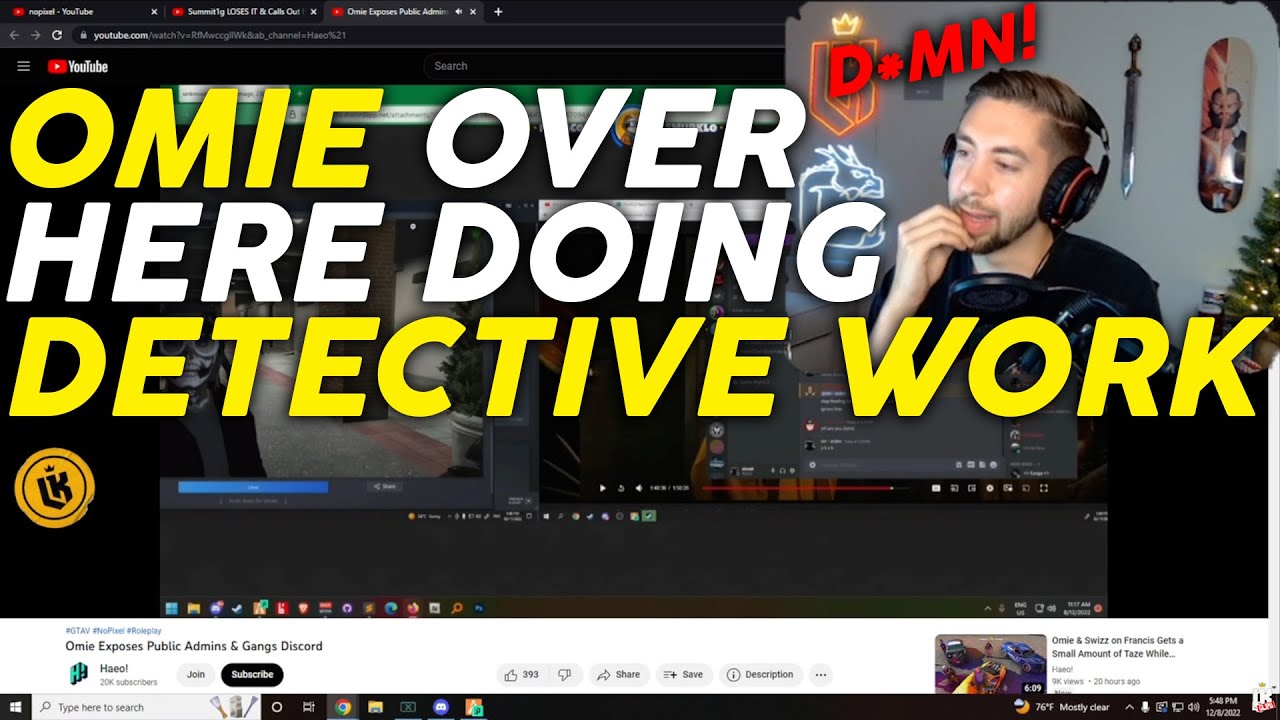Screen dimensions: 1280x720
Task: Click the video title Omie Exposes Public Admins
Action: [194, 647]
